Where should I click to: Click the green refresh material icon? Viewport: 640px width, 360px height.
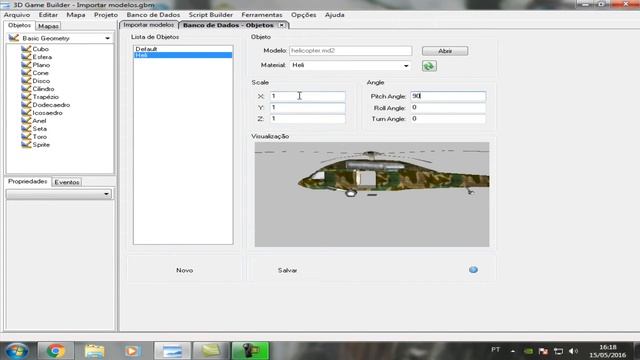[x=429, y=66]
